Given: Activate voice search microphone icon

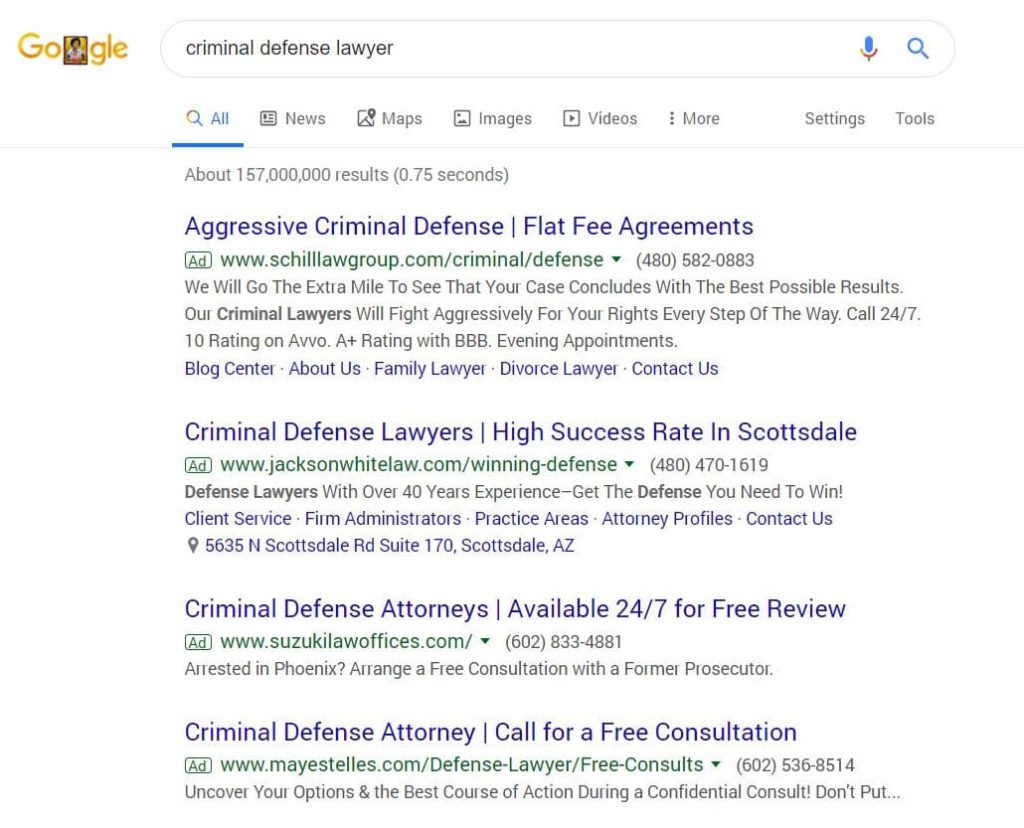Looking at the screenshot, I should tap(868, 48).
